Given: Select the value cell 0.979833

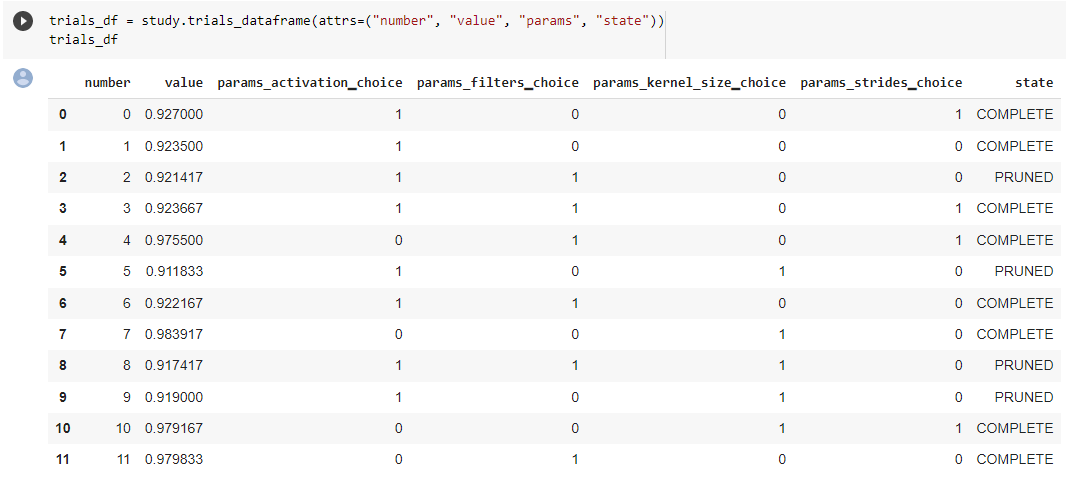Looking at the screenshot, I should coord(174,459).
